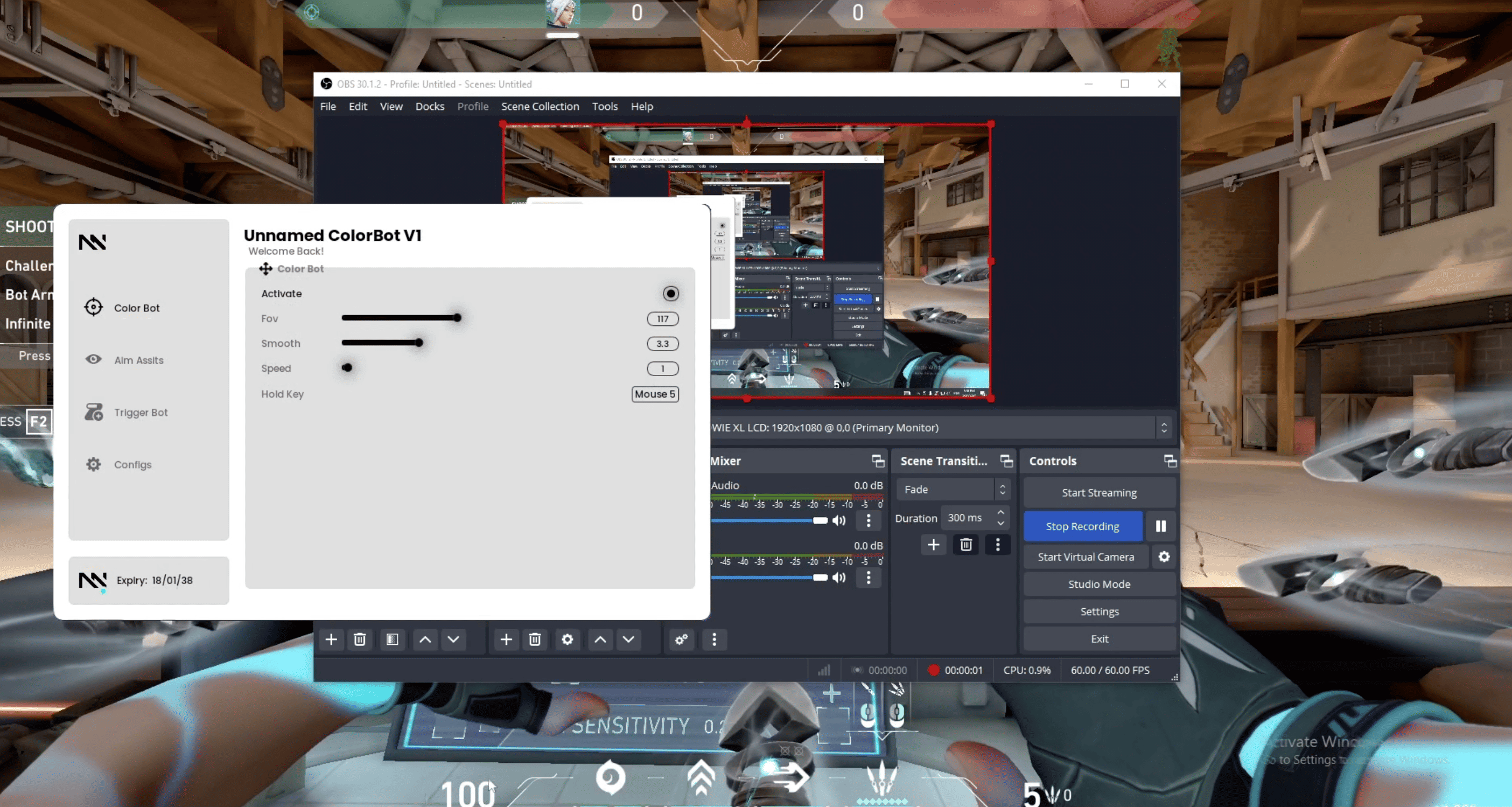Image resolution: width=1512 pixels, height=807 pixels.
Task: Click the Speed slider handle
Action: pos(347,367)
